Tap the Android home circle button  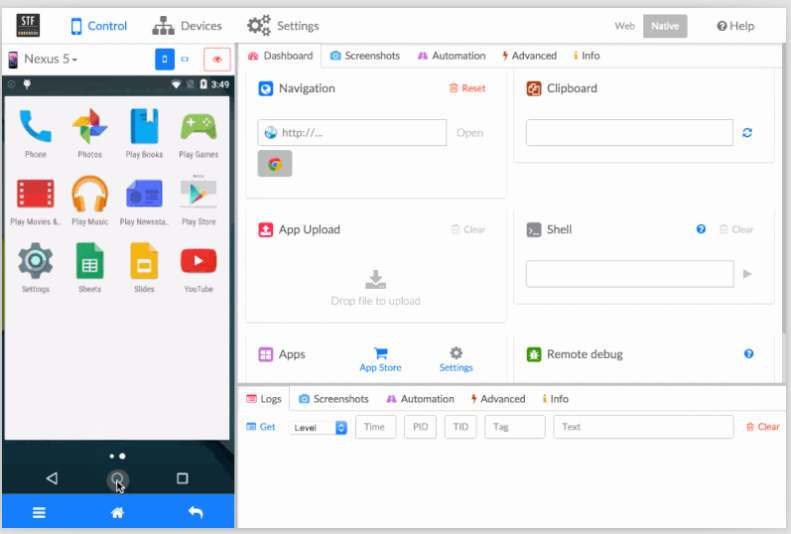[x=117, y=479]
